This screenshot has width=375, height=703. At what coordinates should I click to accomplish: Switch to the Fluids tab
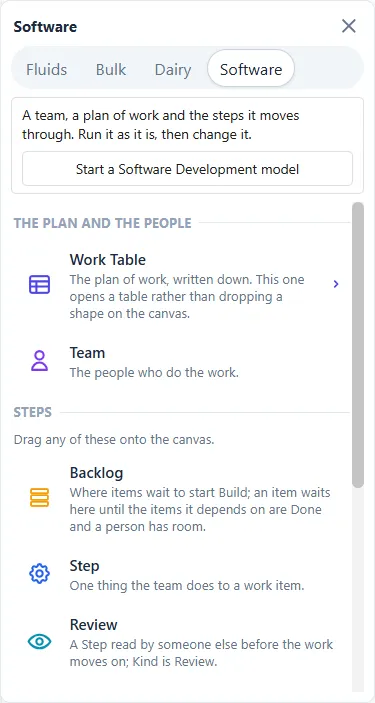coord(47,69)
